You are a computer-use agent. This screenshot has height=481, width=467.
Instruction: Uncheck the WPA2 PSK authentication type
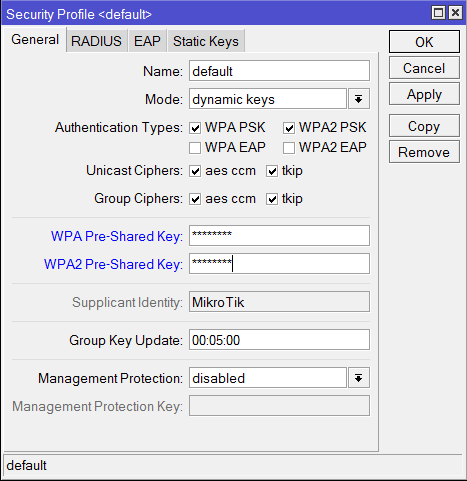coord(289,128)
